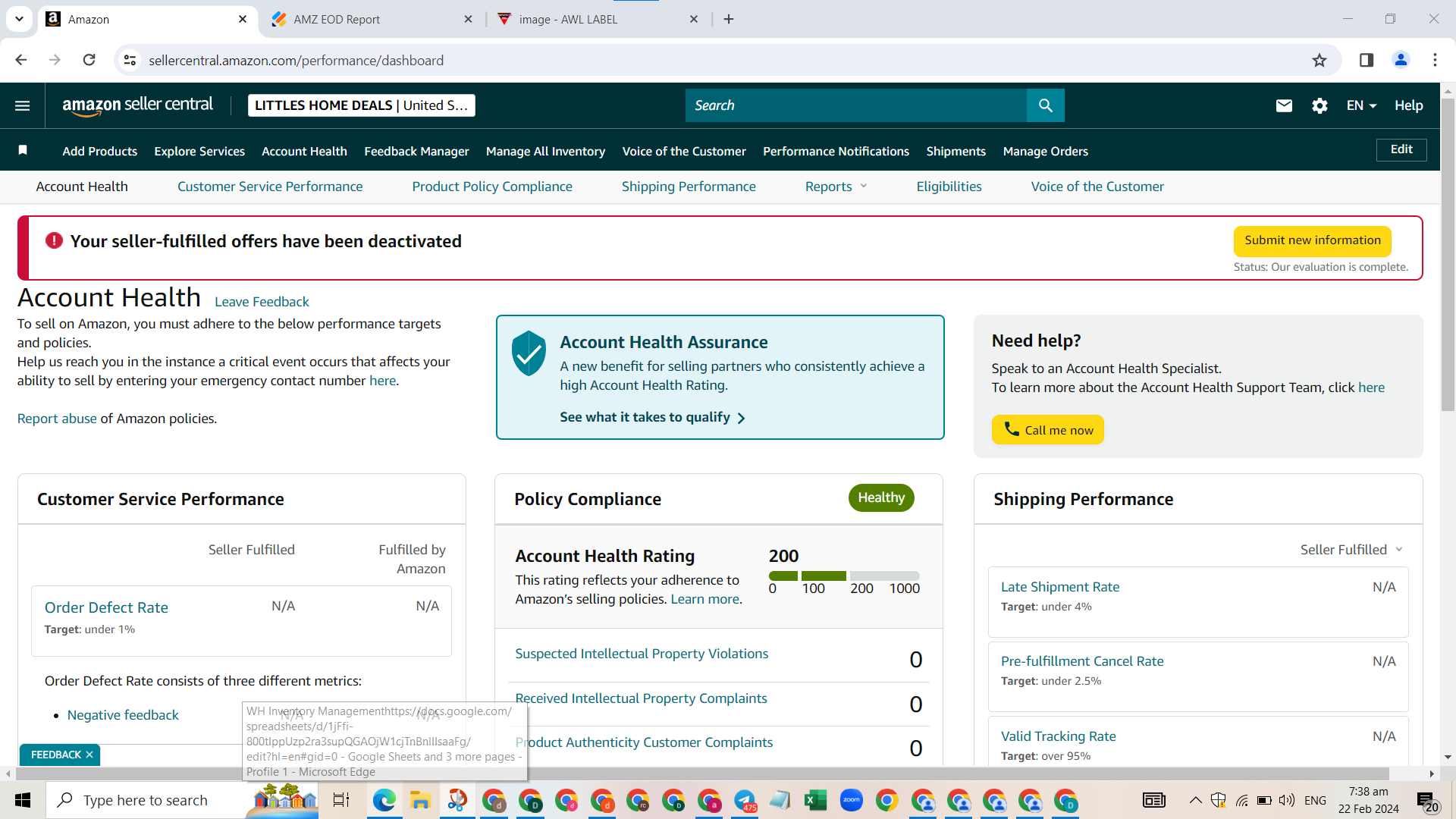
Task: Open Suspected Intellectual Property Violations
Action: click(x=642, y=654)
